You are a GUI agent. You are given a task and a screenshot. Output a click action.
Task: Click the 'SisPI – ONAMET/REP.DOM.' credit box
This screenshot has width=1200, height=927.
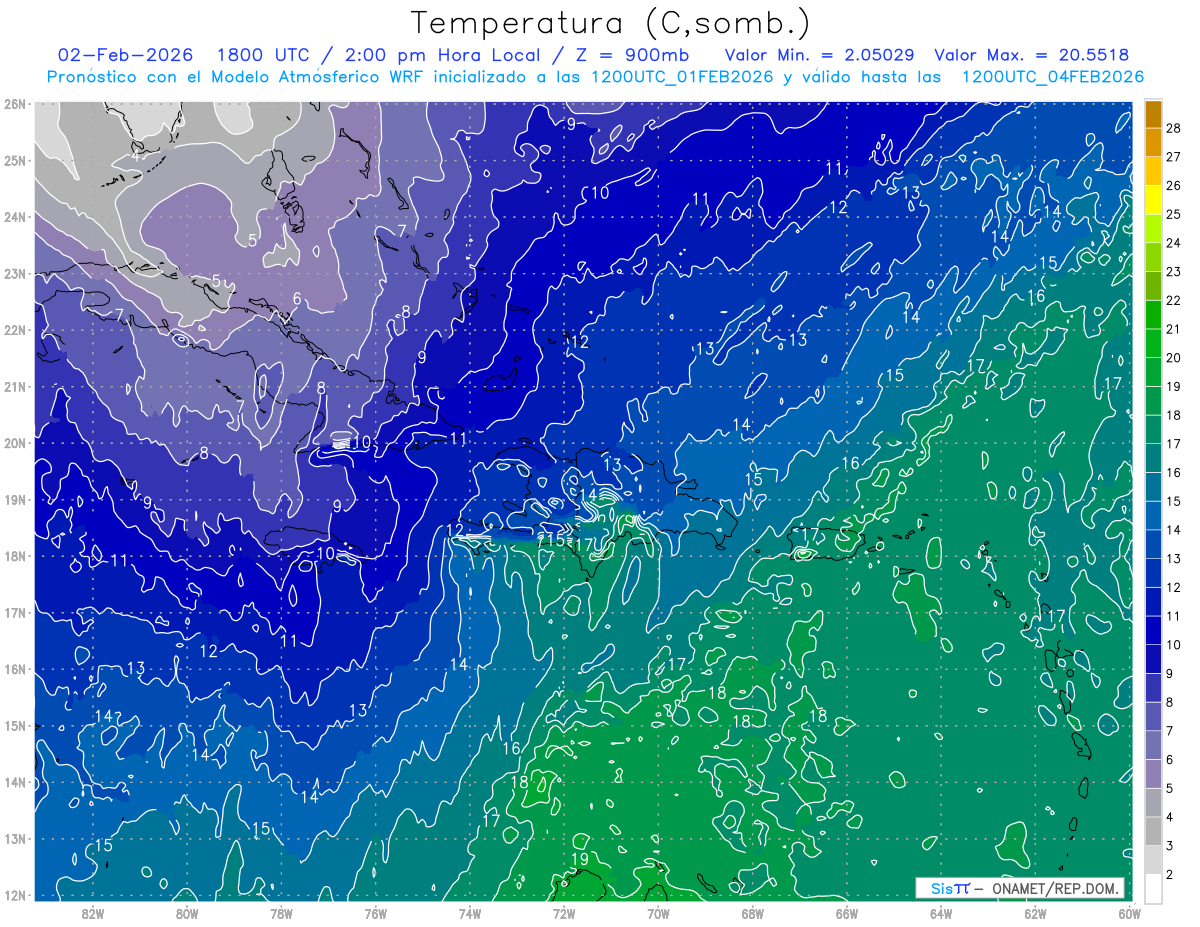click(1020, 888)
